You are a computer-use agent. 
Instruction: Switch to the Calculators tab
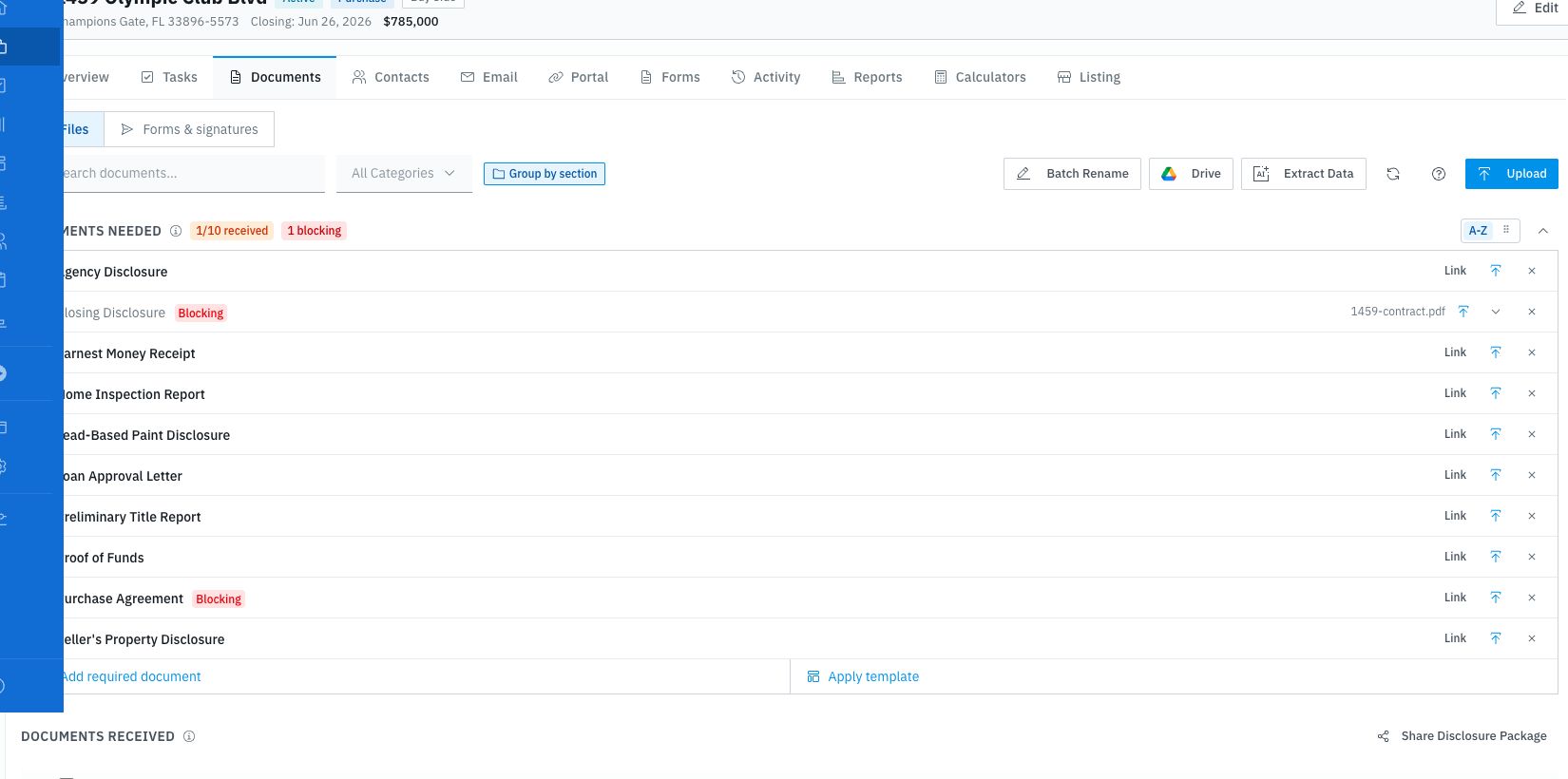click(x=980, y=77)
